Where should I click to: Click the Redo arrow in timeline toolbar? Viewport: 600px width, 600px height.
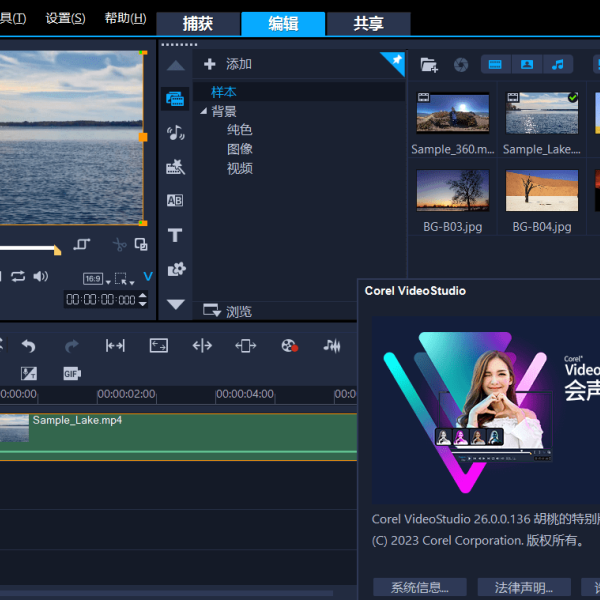coord(71,346)
